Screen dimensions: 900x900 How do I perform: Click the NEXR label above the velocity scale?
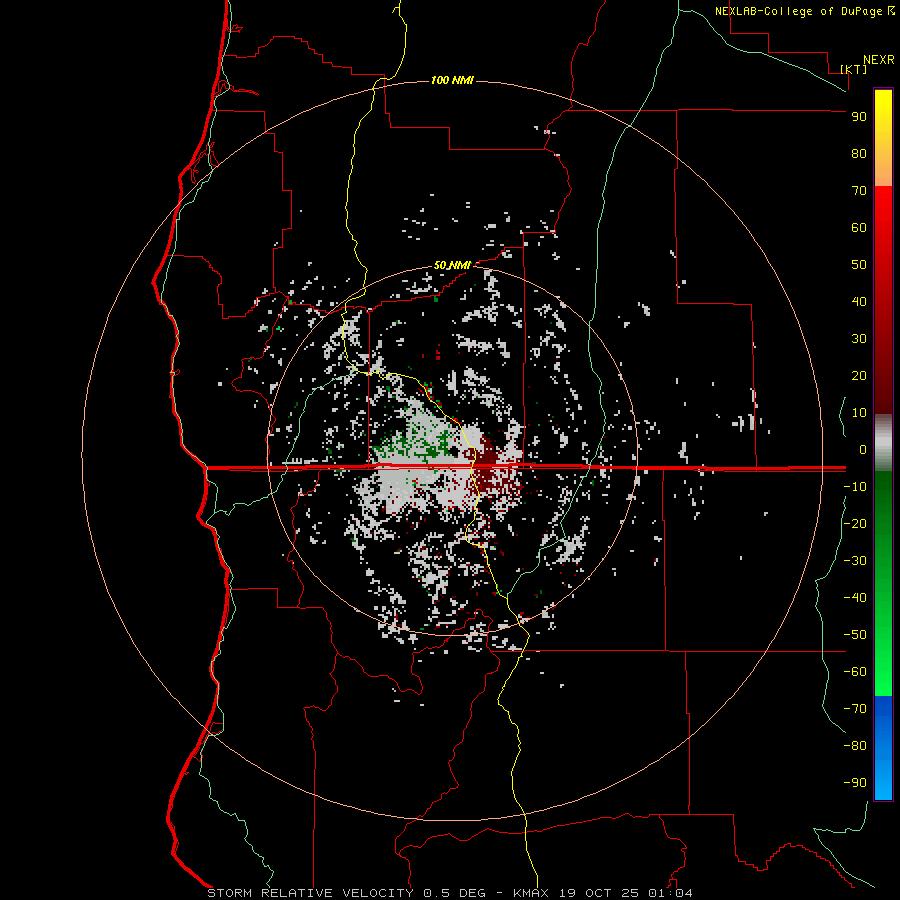tap(879, 60)
